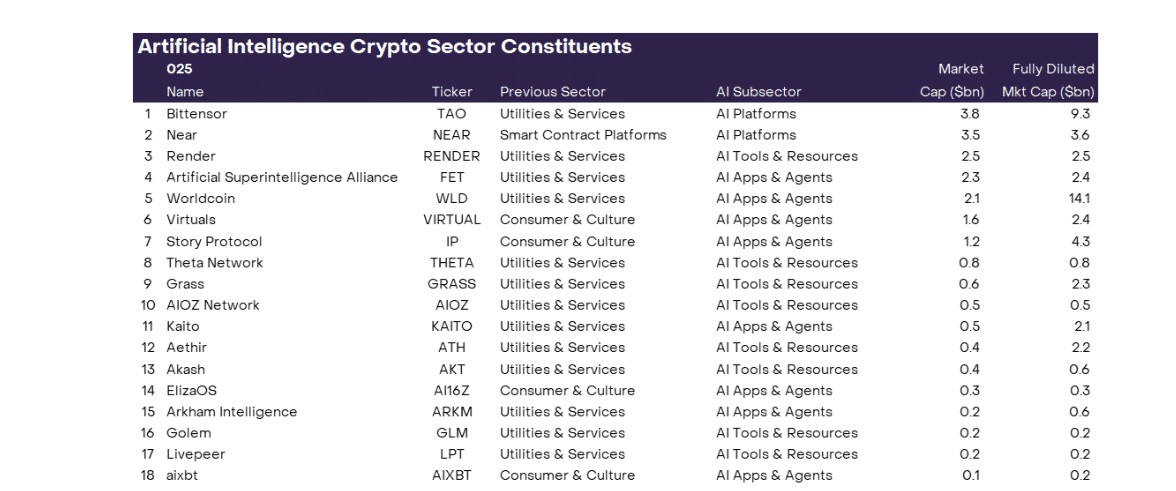Select the TAO ticker
1176x491 pixels.
point(452,114)
